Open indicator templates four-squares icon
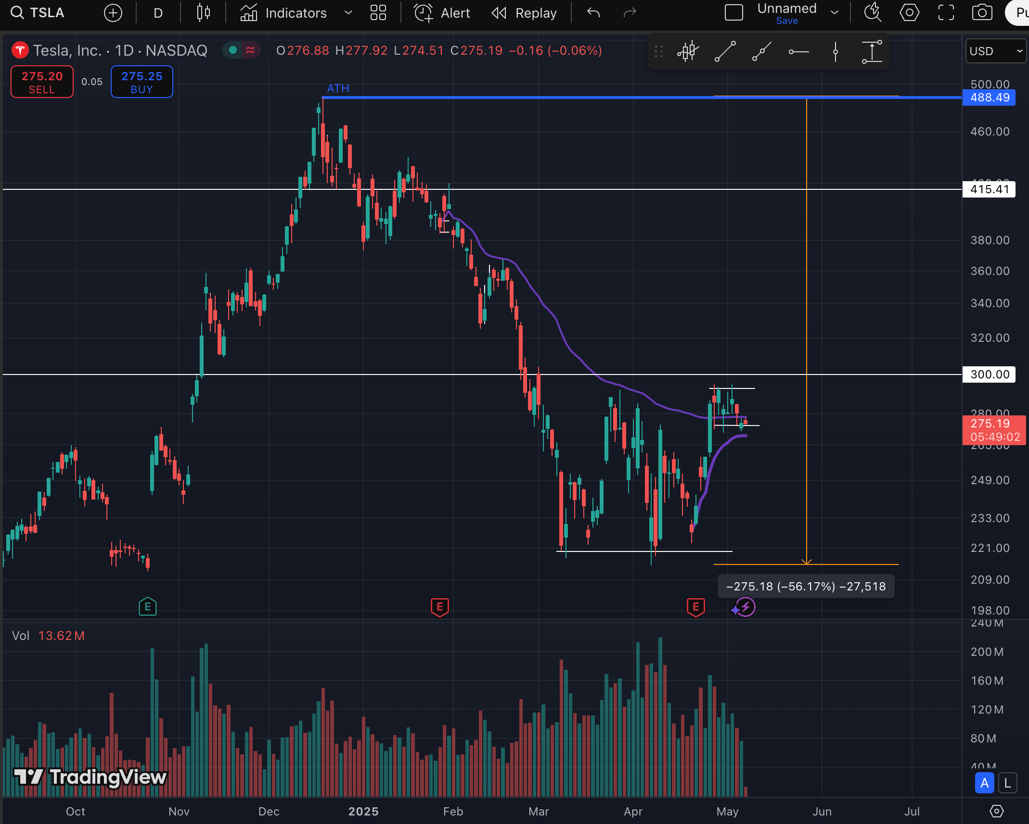 pos(378,13)
